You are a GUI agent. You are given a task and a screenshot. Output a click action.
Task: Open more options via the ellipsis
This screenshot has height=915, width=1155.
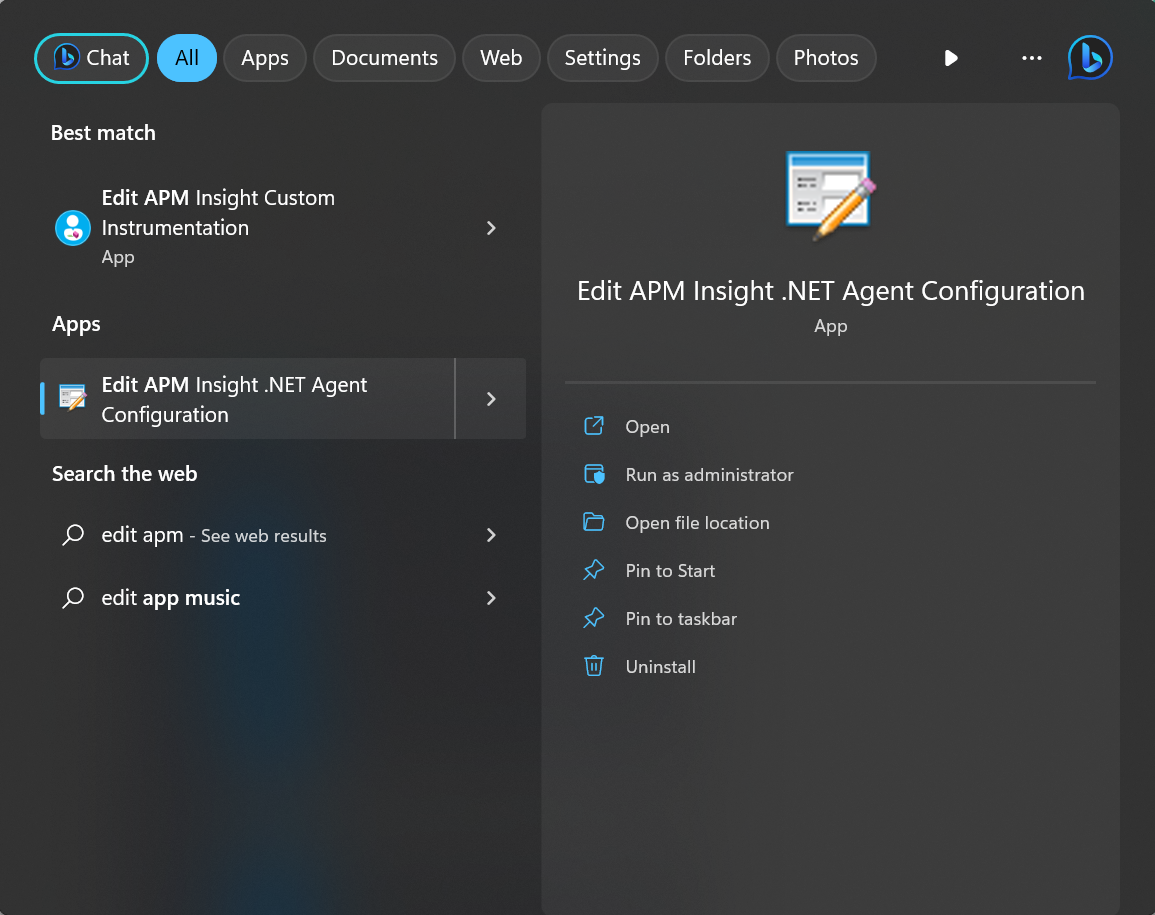coord(1031,57)
